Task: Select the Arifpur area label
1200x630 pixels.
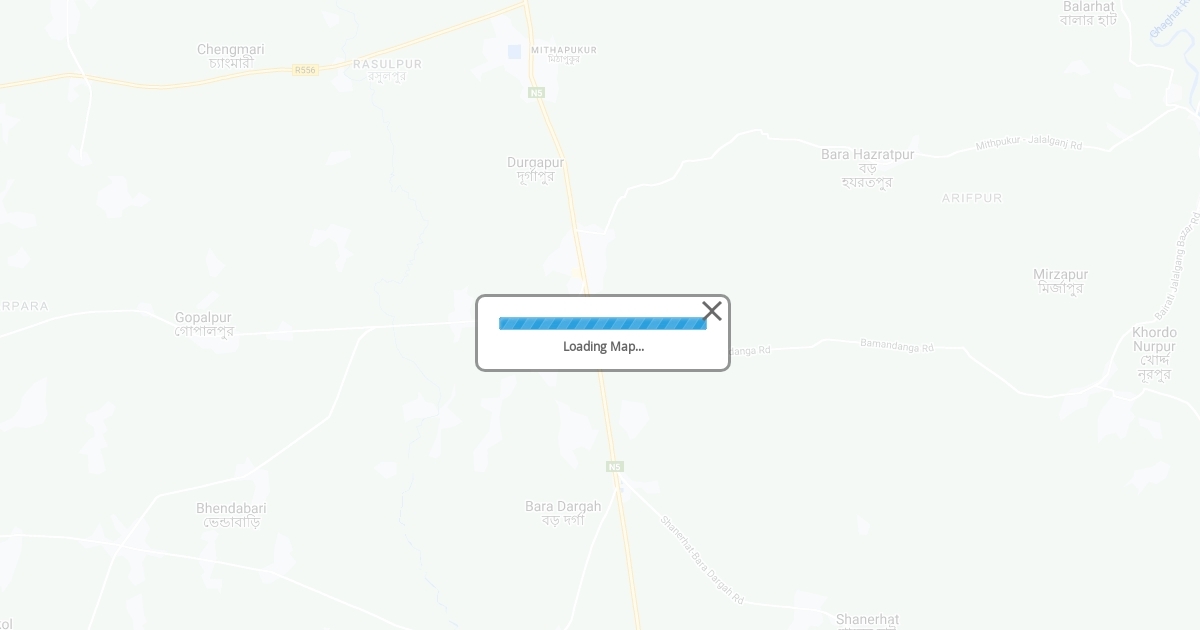Action: click(x=972, y=198)
